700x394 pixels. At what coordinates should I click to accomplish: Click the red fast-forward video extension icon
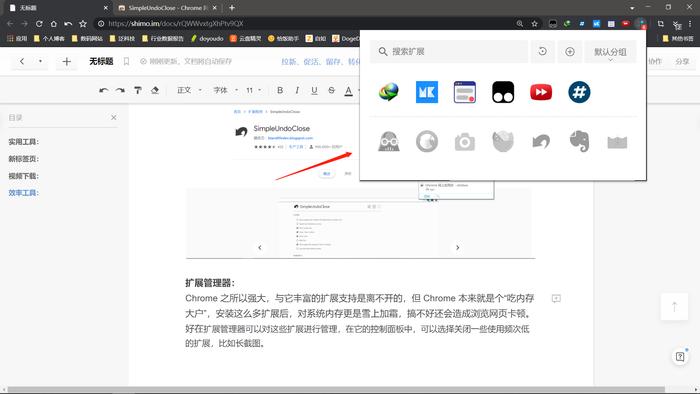pos(541,92)
